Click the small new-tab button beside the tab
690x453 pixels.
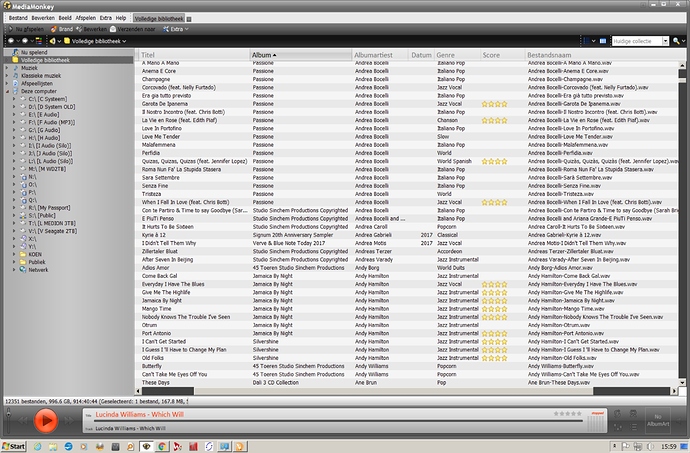[189, 19]
